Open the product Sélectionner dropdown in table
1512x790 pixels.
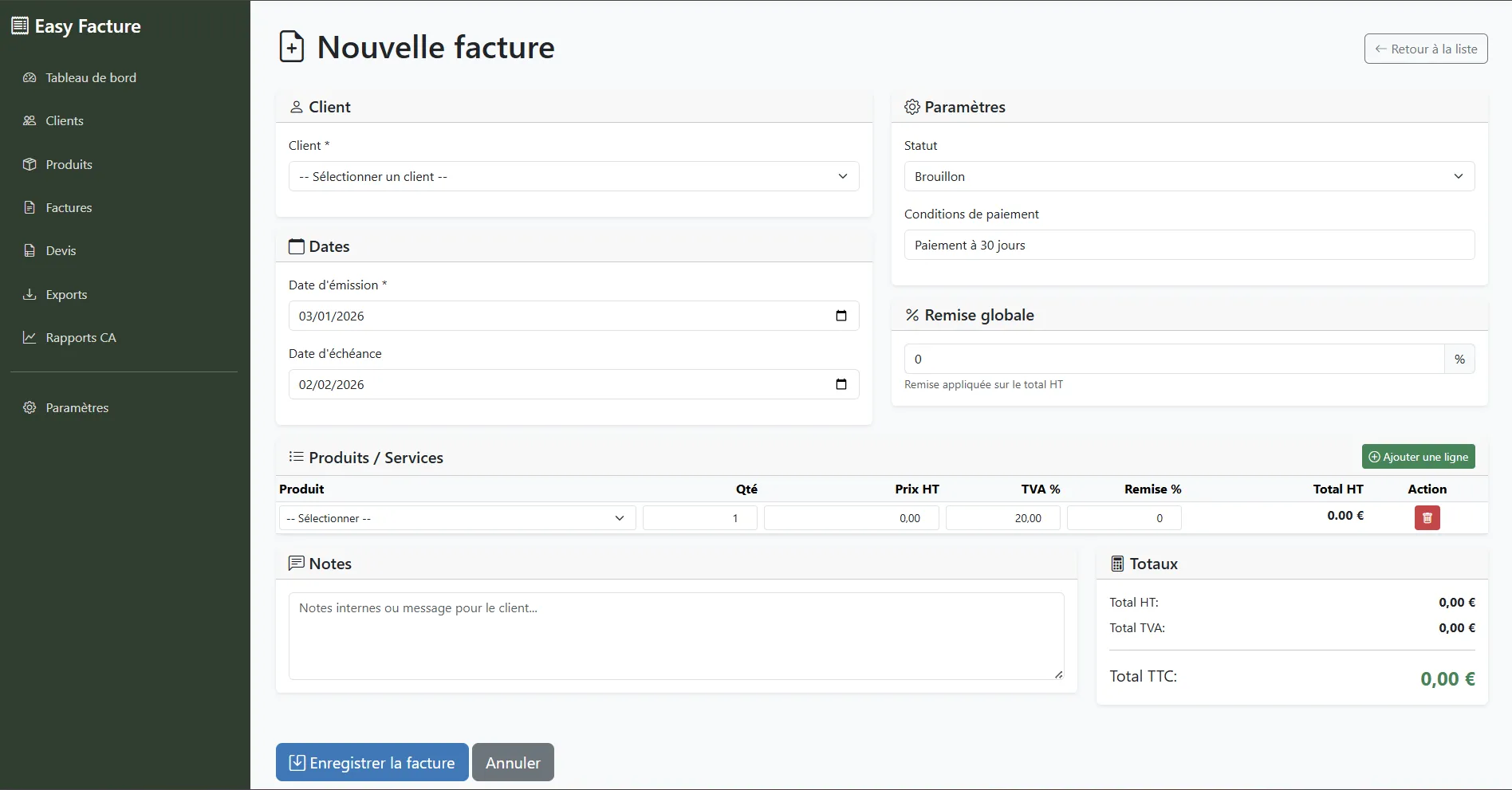456,518
